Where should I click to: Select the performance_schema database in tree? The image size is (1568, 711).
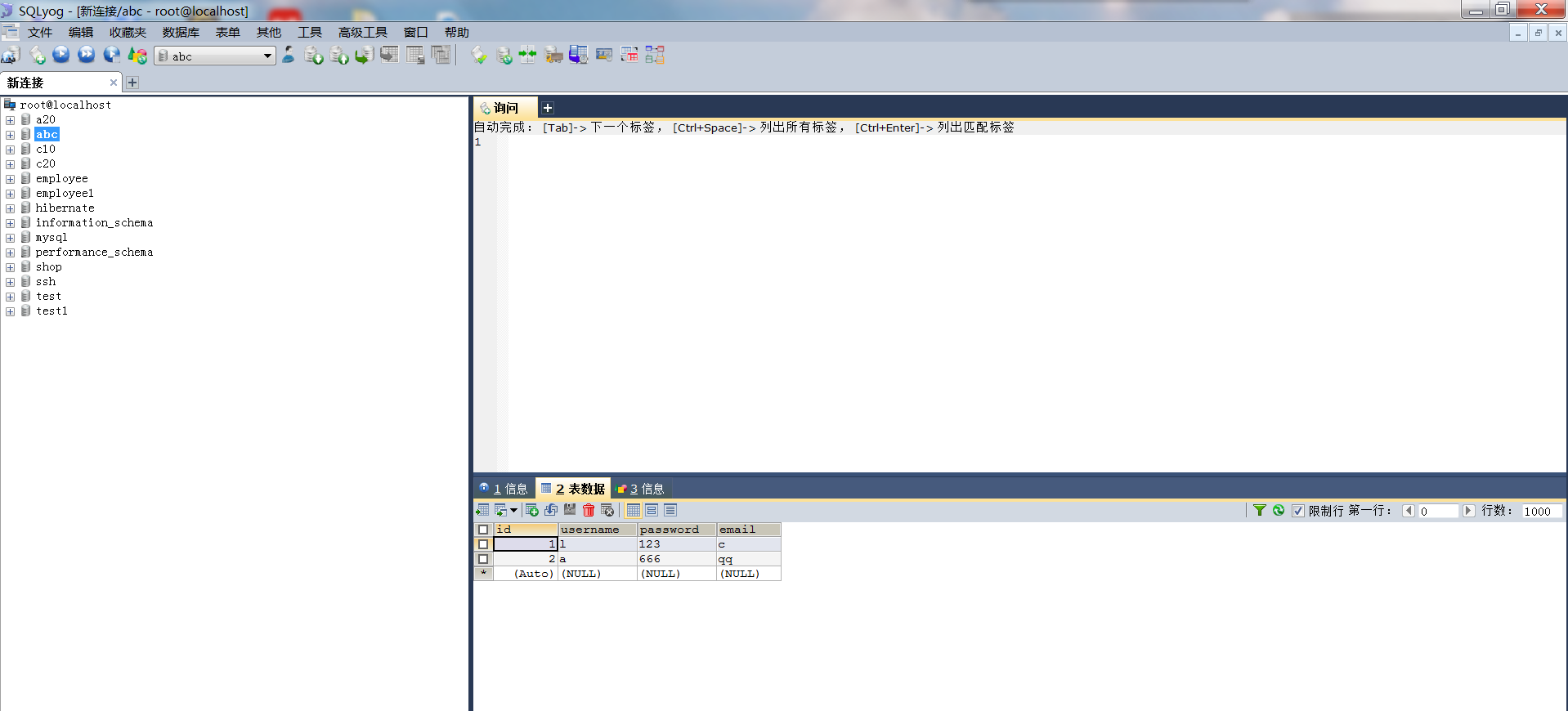[x=94, y=253]
